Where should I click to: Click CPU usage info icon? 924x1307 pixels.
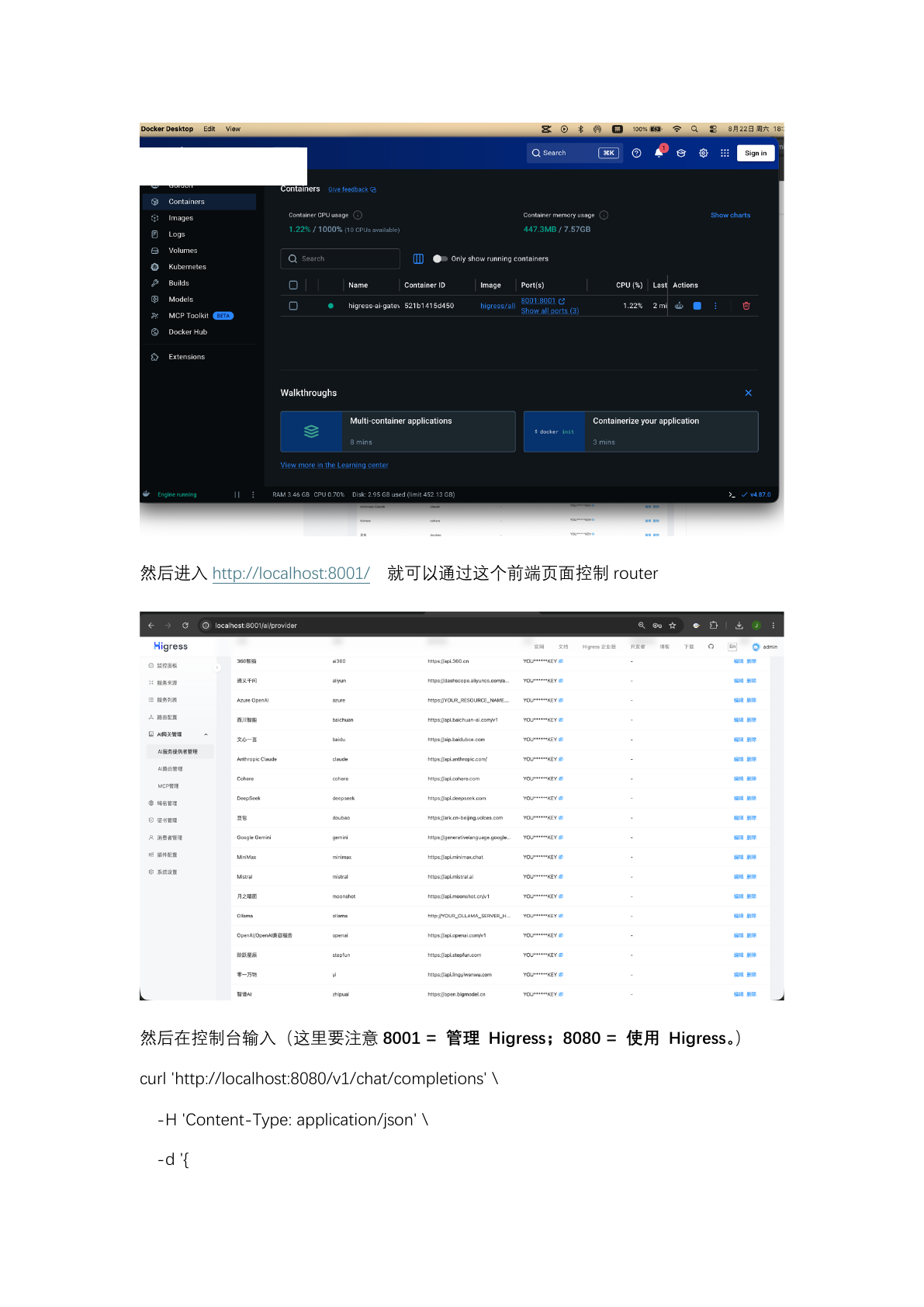tap(358, 215)
